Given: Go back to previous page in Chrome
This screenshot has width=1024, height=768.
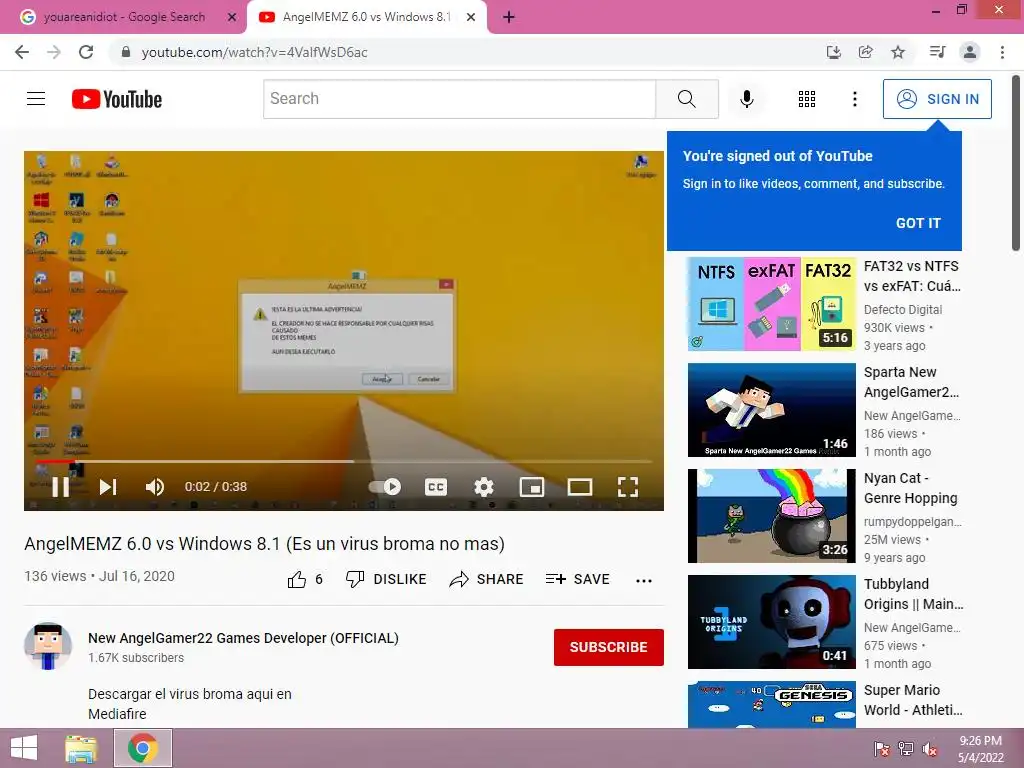Looking at the screenshot, I should point(22,52).
